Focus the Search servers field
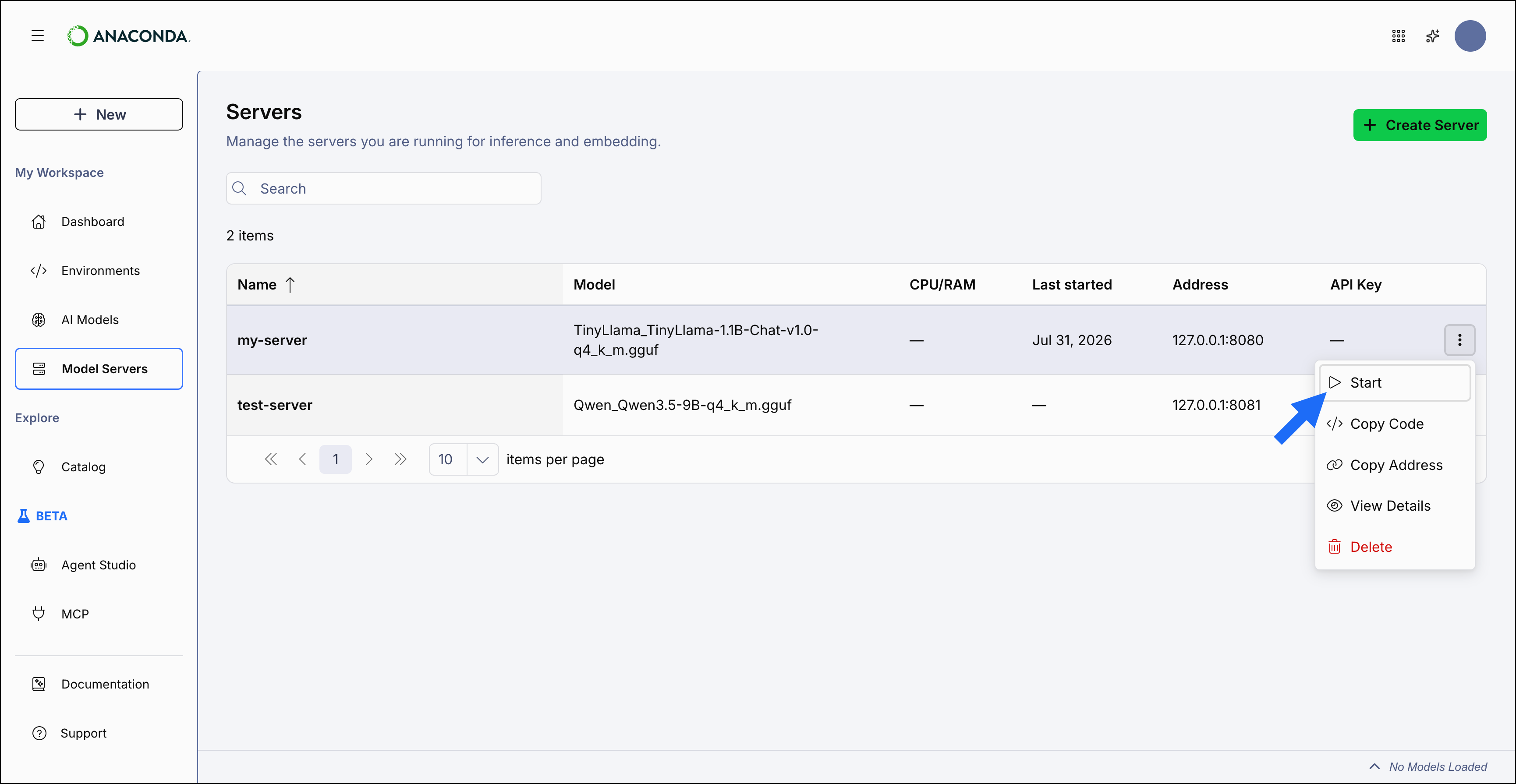Image resolution: width=1516 pixels, height=784 pixels. [384, 188]
